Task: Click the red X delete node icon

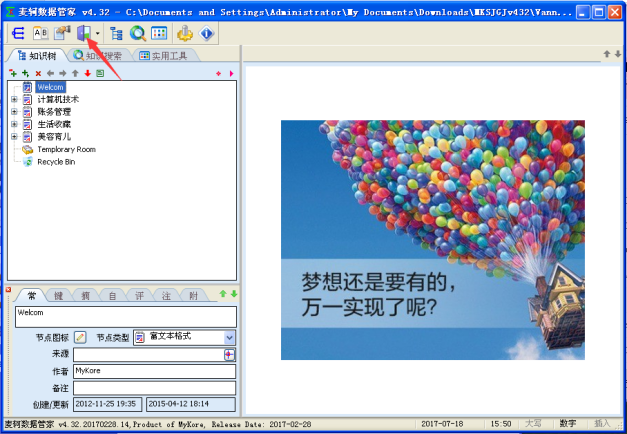Action: pos(38,73)
